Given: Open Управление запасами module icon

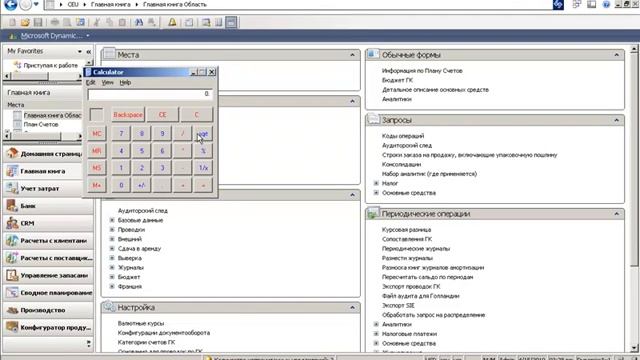Looking at the screenshot, I should (x=12, y=275).
